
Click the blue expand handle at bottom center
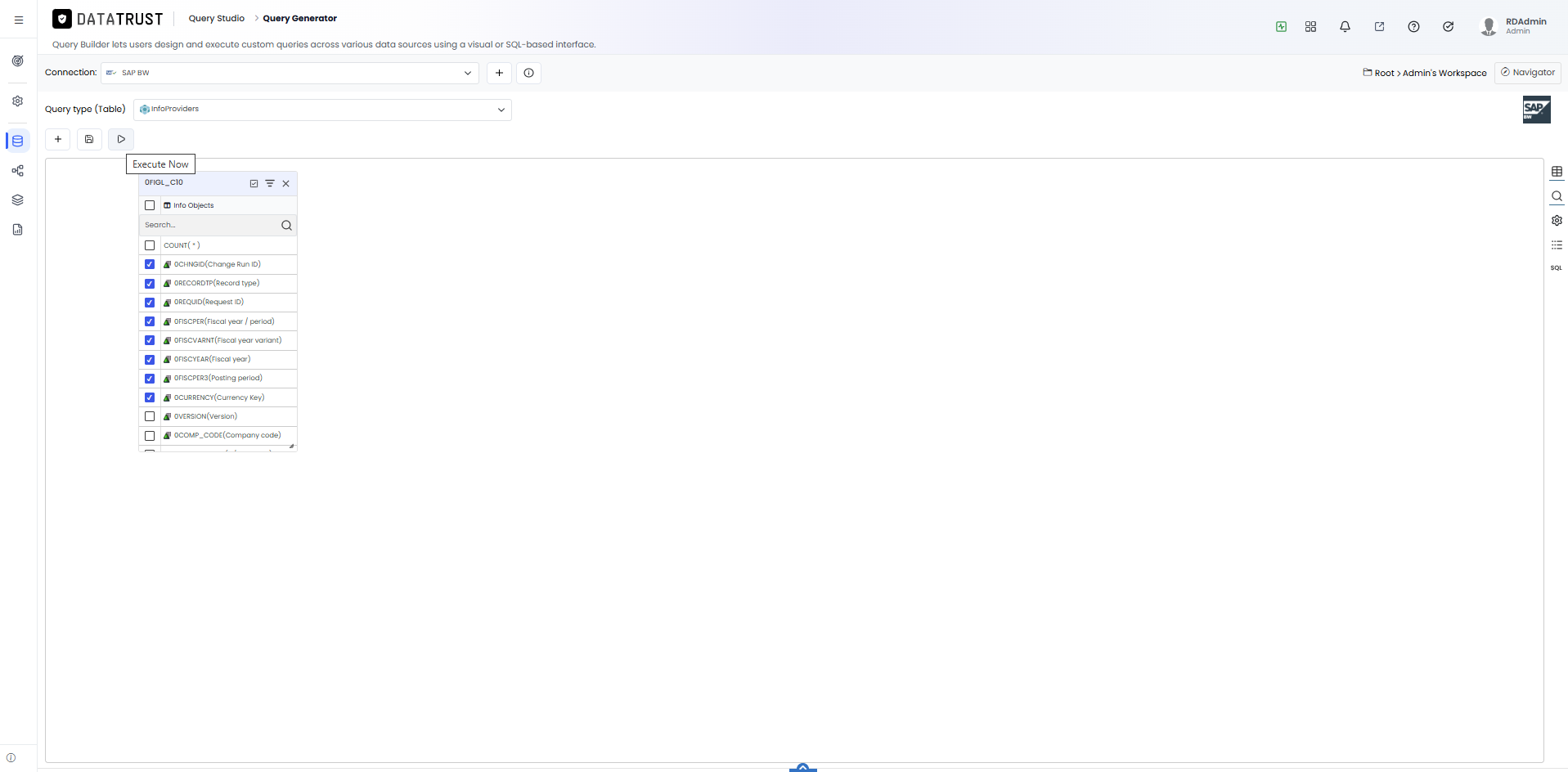[x=803, y=767]
